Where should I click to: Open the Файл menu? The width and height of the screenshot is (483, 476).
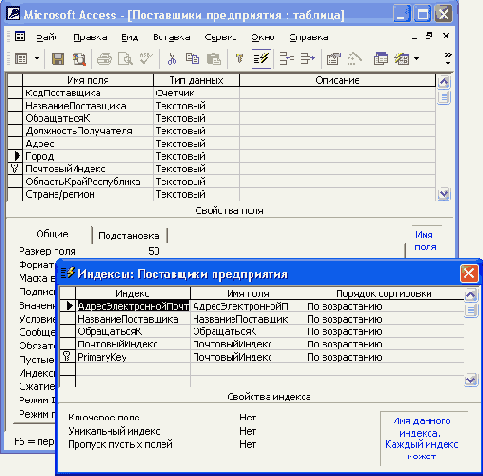(x=46, y=37)
